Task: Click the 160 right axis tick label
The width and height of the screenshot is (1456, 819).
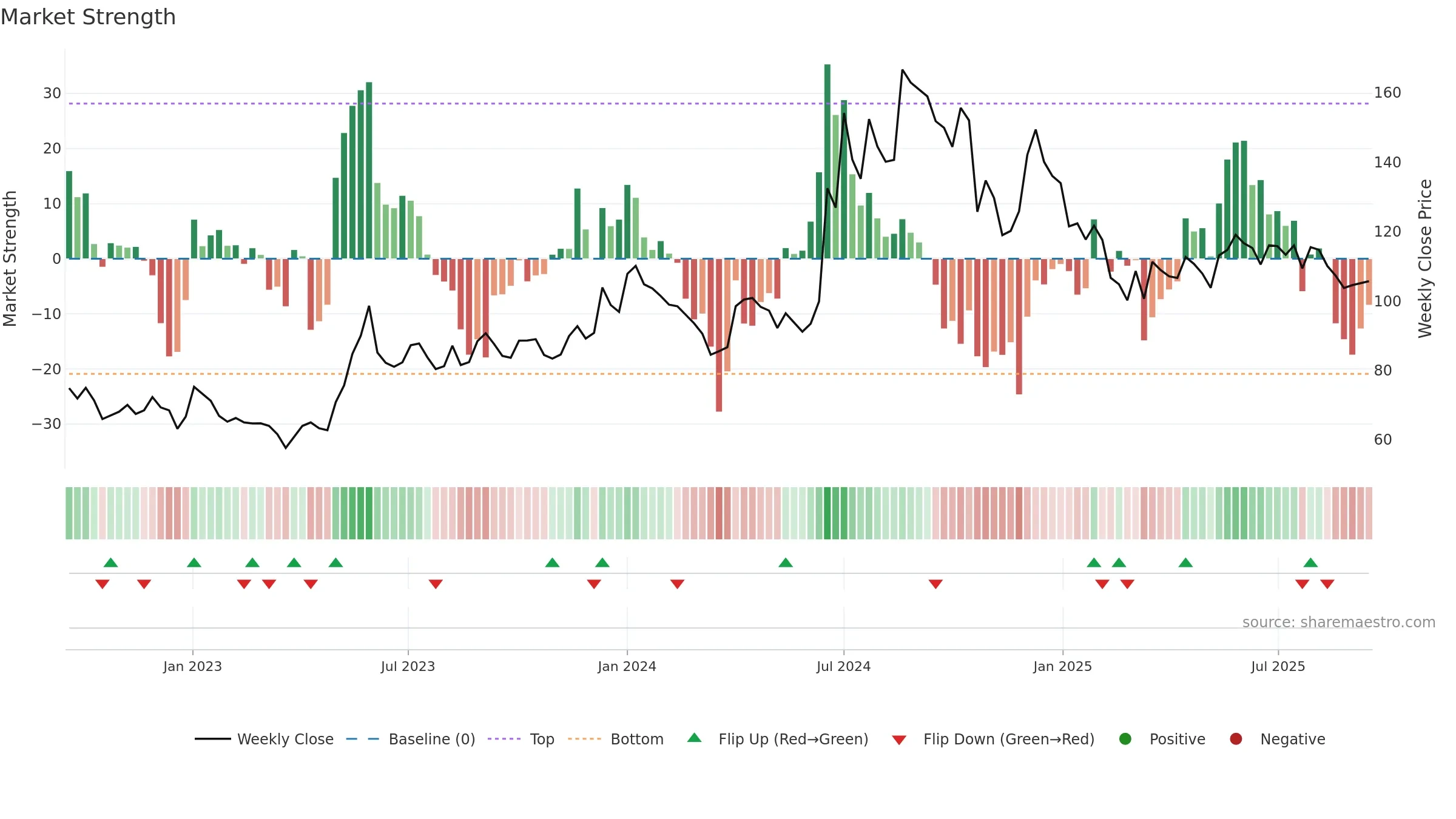Action: point(1387,93)
